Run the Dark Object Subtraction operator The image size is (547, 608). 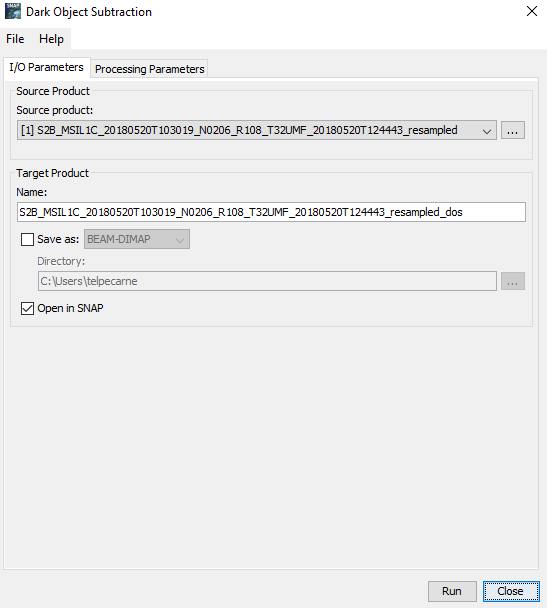click(x=452, y=591)
